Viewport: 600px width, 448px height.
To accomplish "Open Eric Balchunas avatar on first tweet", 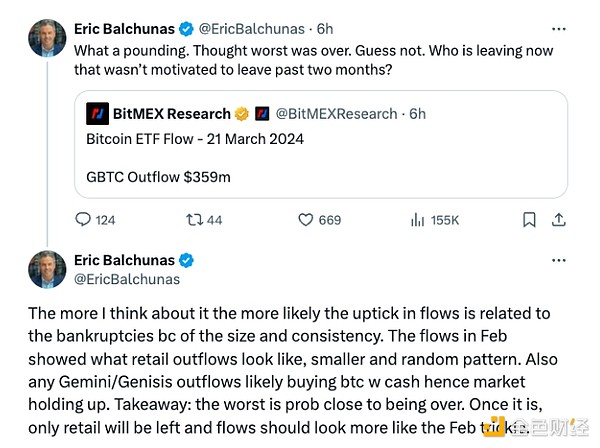I will point(46,37).
